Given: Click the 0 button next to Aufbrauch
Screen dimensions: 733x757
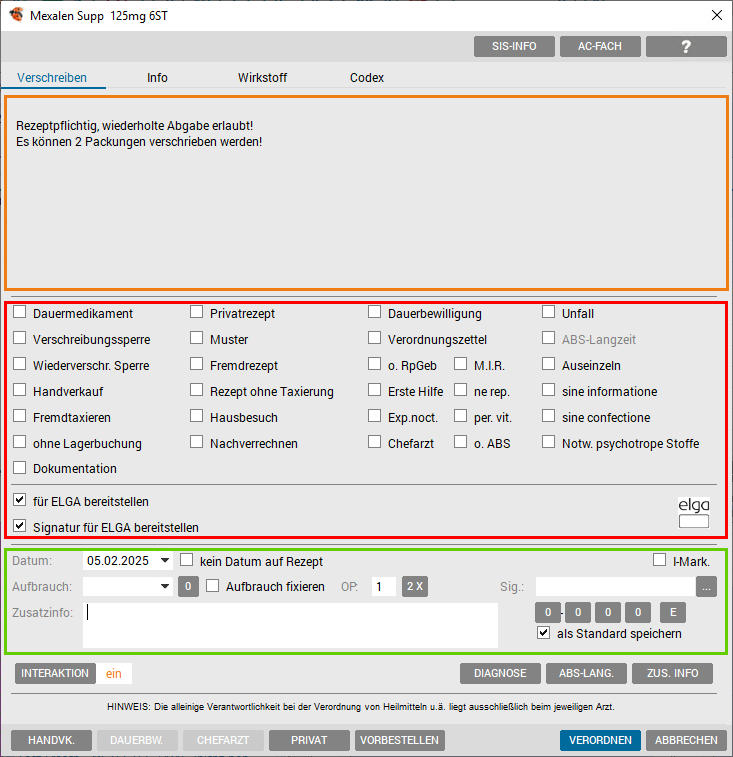Looking at the screenshot, I should coord(188,587).
